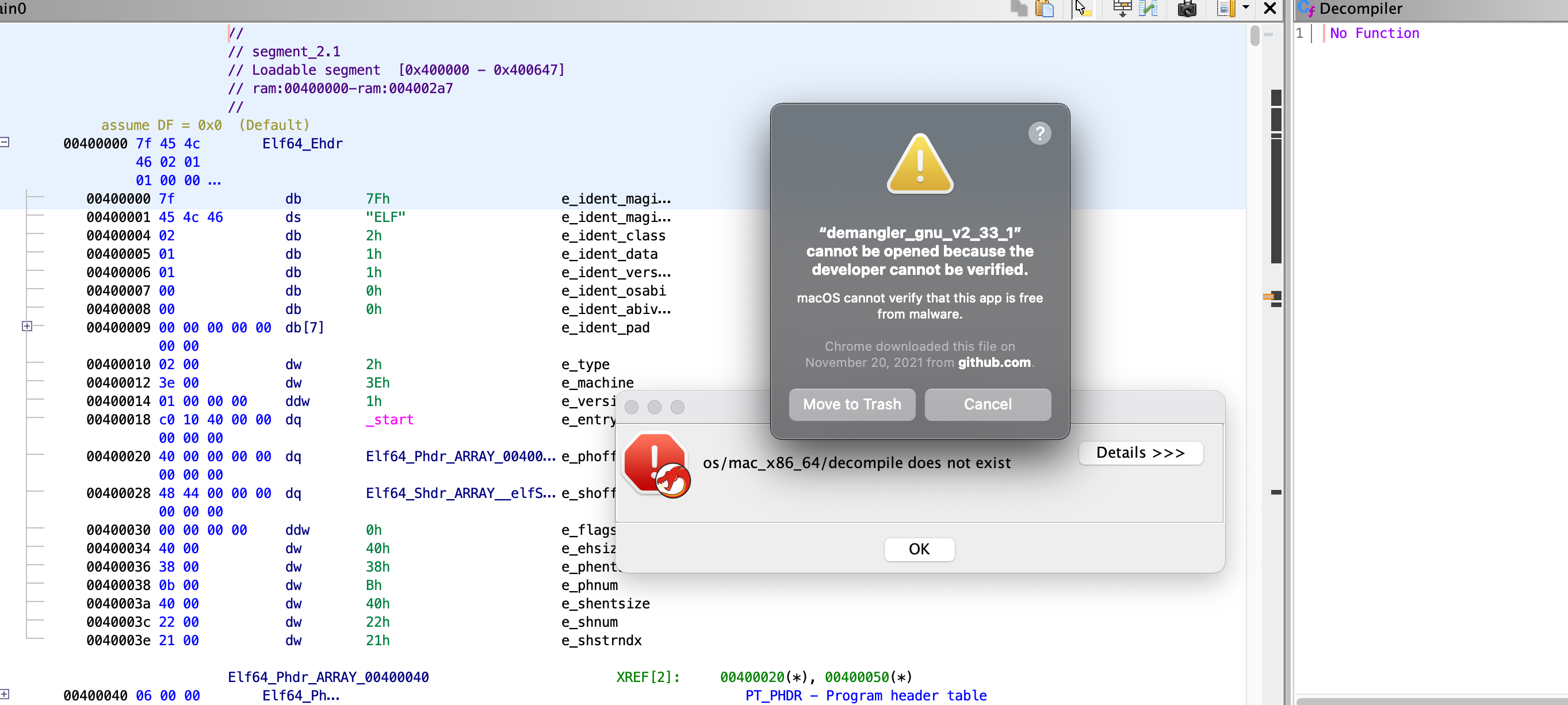The height and width of the screenshot is (705, 1568).
Task: Expand the e_ident_pad db[7] array entry
Action: click(x=27, y=327)
